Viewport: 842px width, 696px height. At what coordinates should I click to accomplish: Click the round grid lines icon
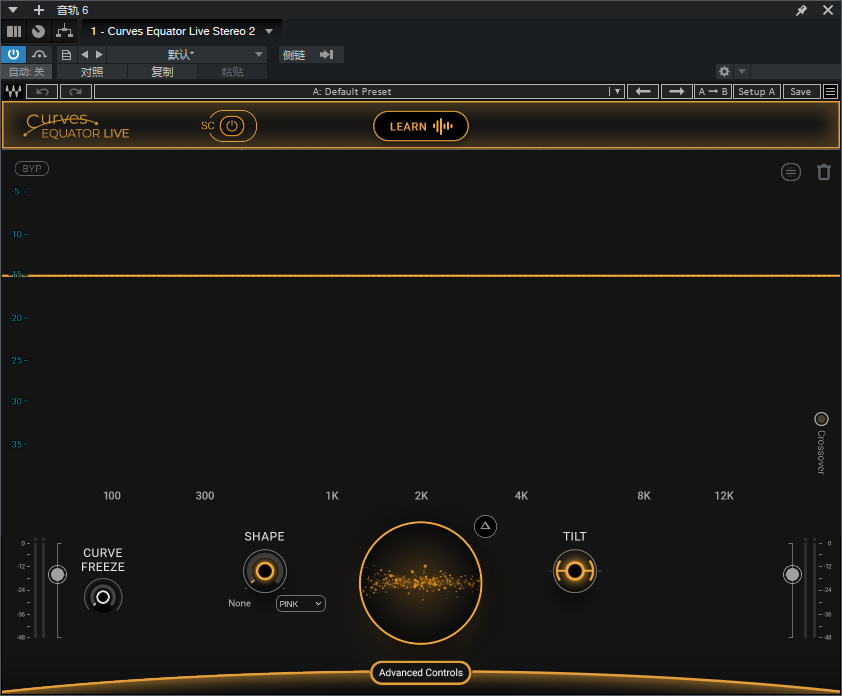tap(790, 172)
